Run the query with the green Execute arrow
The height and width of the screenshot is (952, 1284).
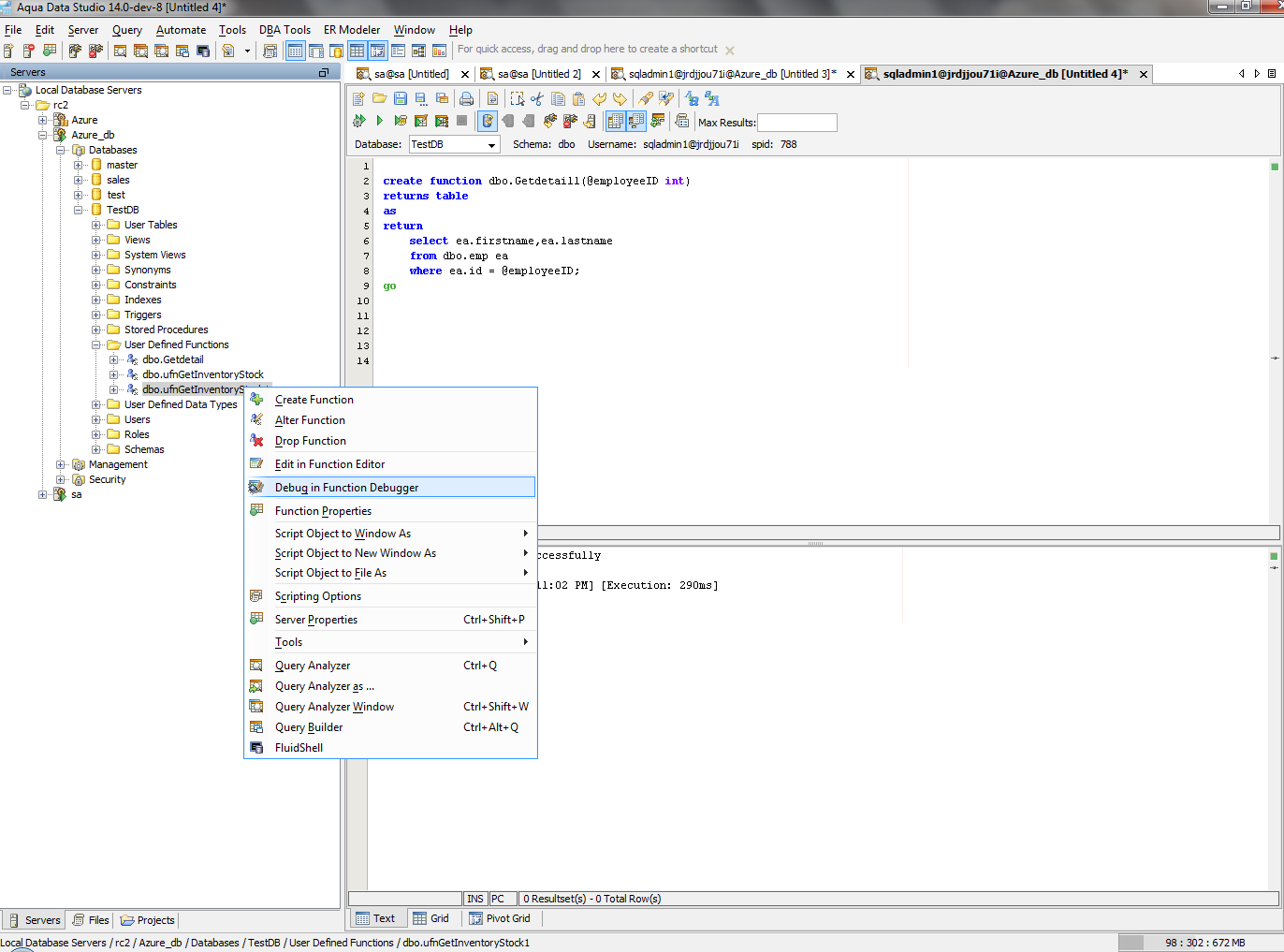point(379,121)
